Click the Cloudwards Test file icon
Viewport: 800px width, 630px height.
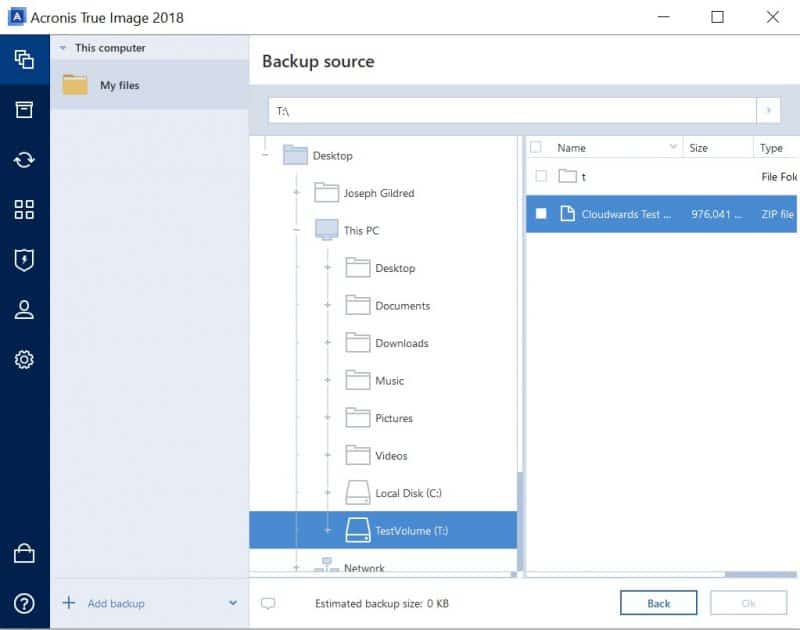pos(567,214)
